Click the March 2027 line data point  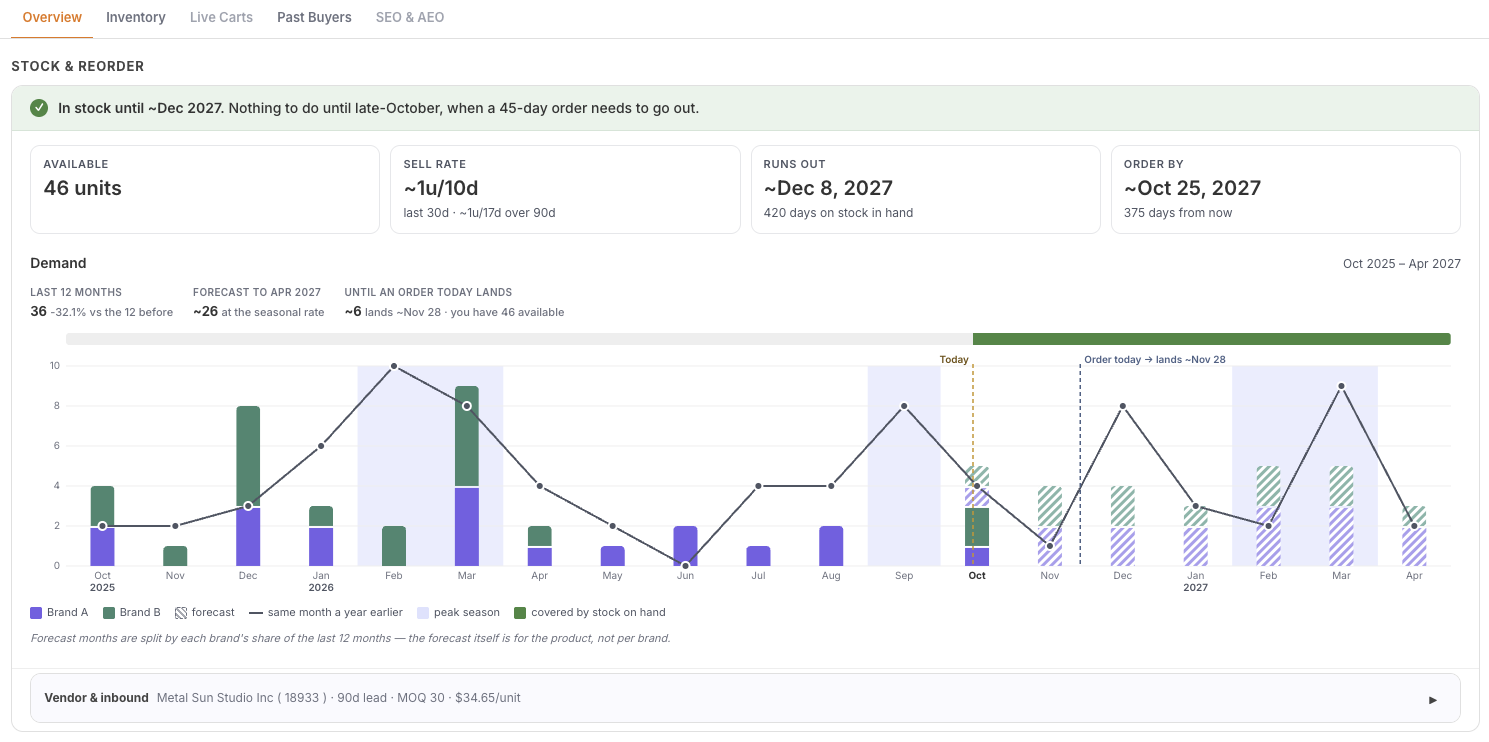click(x=1341, y=386)
